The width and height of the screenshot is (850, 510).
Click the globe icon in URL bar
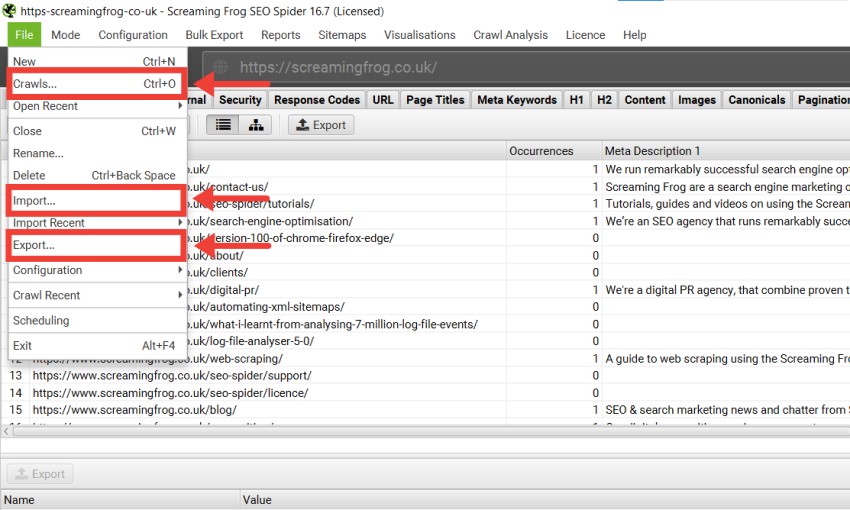point(220,67)
